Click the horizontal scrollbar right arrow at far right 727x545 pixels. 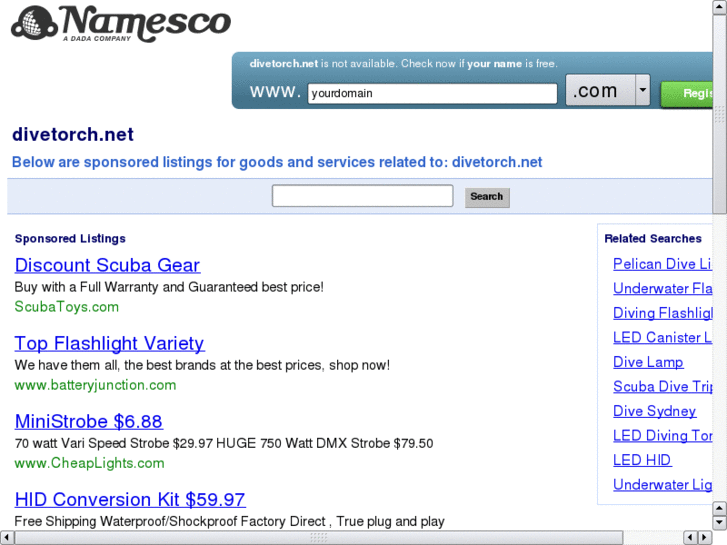705,538
